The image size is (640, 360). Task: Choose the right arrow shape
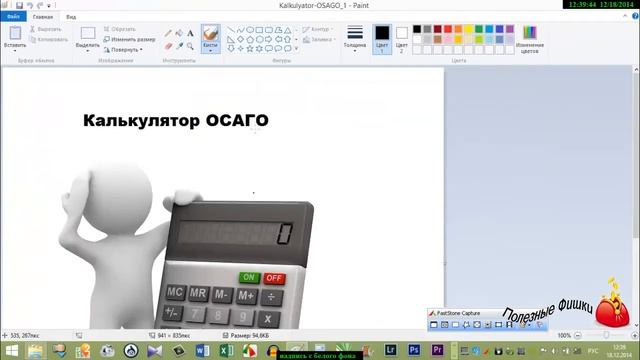coord(269,39)
